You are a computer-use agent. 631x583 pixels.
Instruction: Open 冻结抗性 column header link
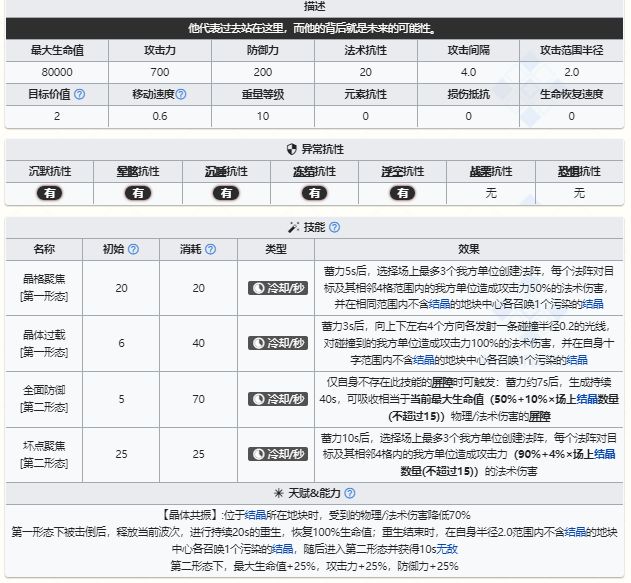click(x=314, y=171)
